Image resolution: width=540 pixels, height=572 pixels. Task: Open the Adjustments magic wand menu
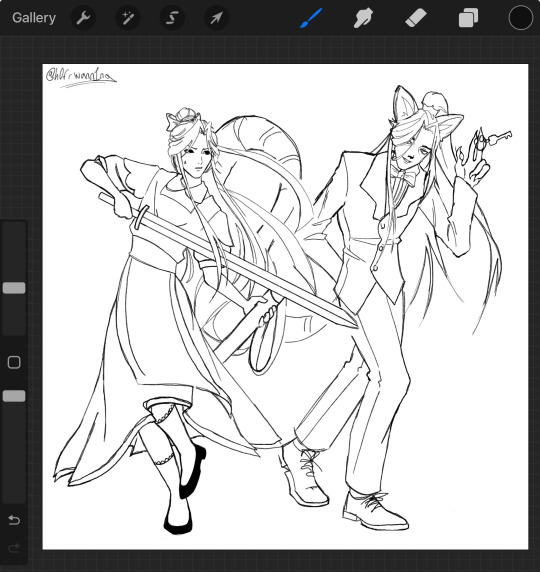coord(127,18)
